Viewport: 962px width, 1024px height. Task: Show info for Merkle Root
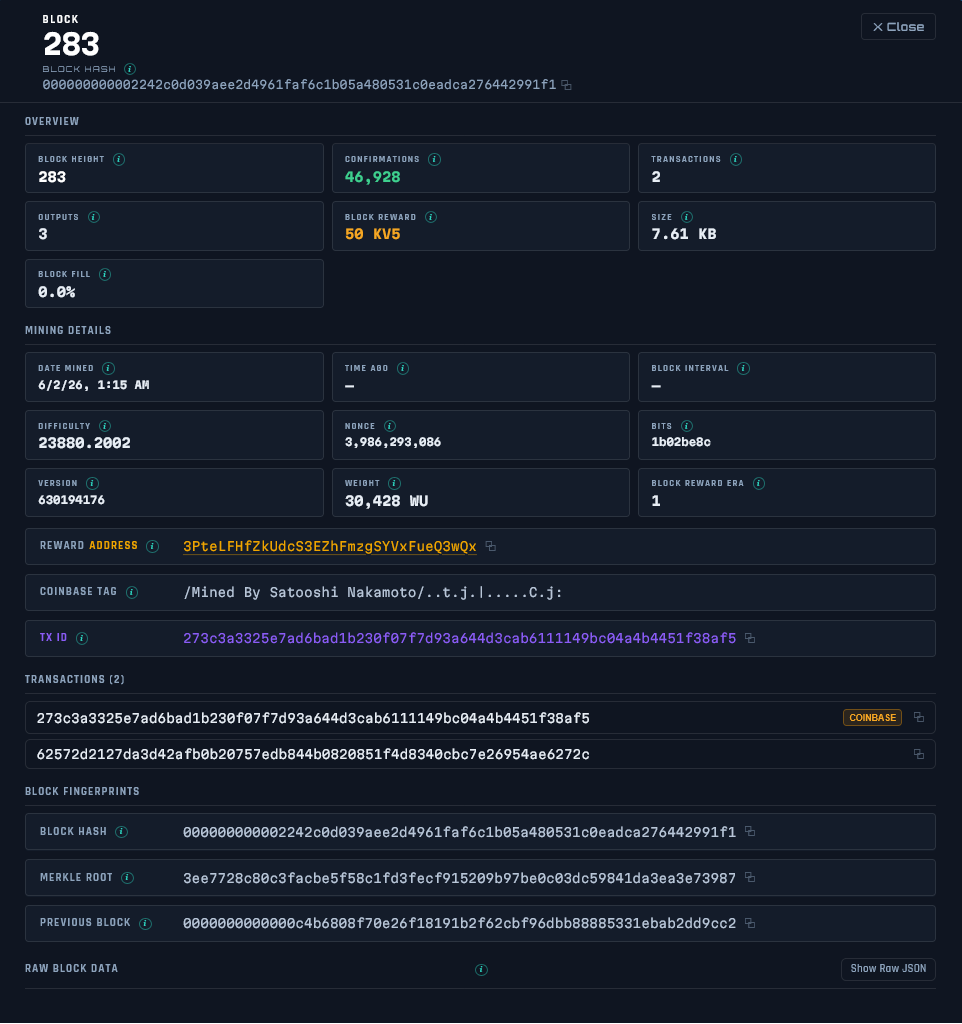click(128, 878)
